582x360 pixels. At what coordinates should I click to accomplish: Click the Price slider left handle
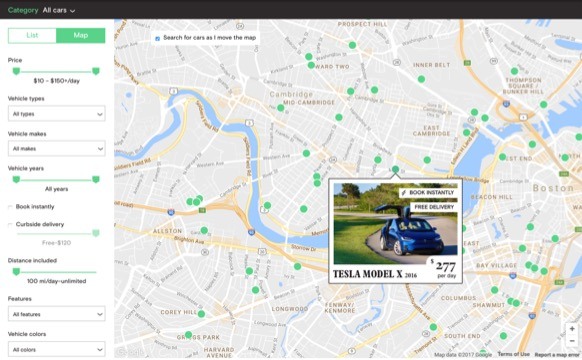[x=16, y=71]
